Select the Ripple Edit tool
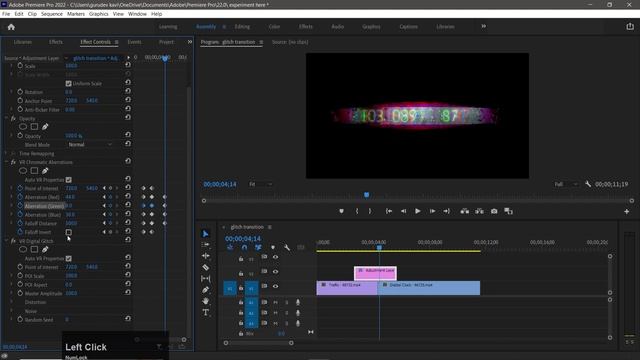This screenshot has height=360, width=640. 205,256
